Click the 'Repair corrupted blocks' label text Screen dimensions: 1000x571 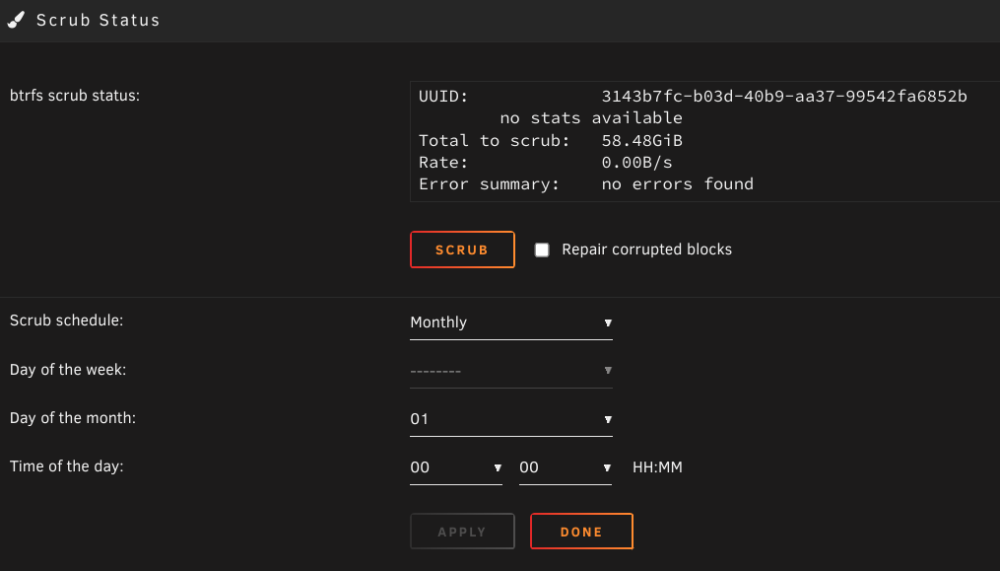click(x=647, y=249)
